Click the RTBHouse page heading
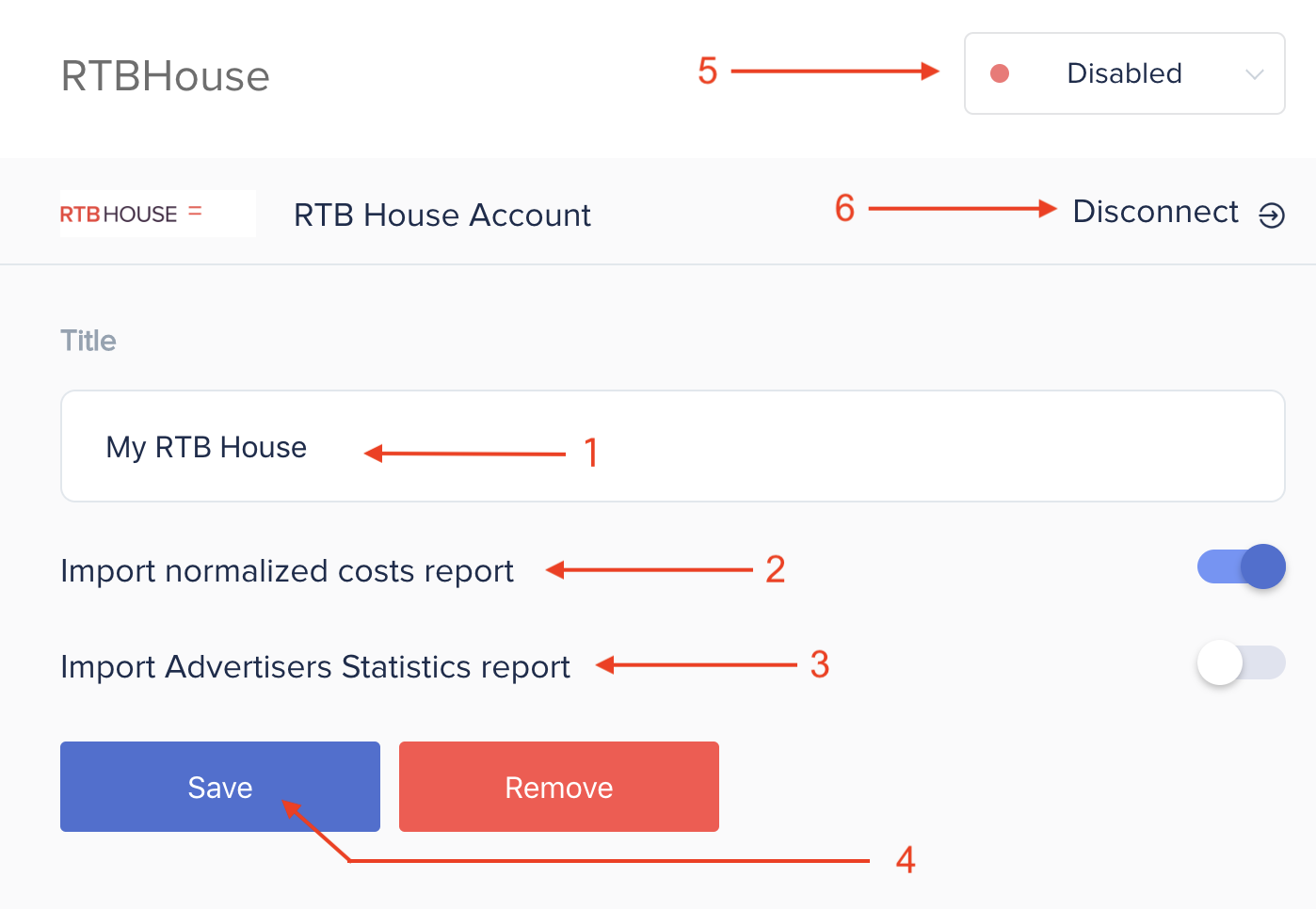The width and height of the screenshot is (1316, 909). point(166,76)
